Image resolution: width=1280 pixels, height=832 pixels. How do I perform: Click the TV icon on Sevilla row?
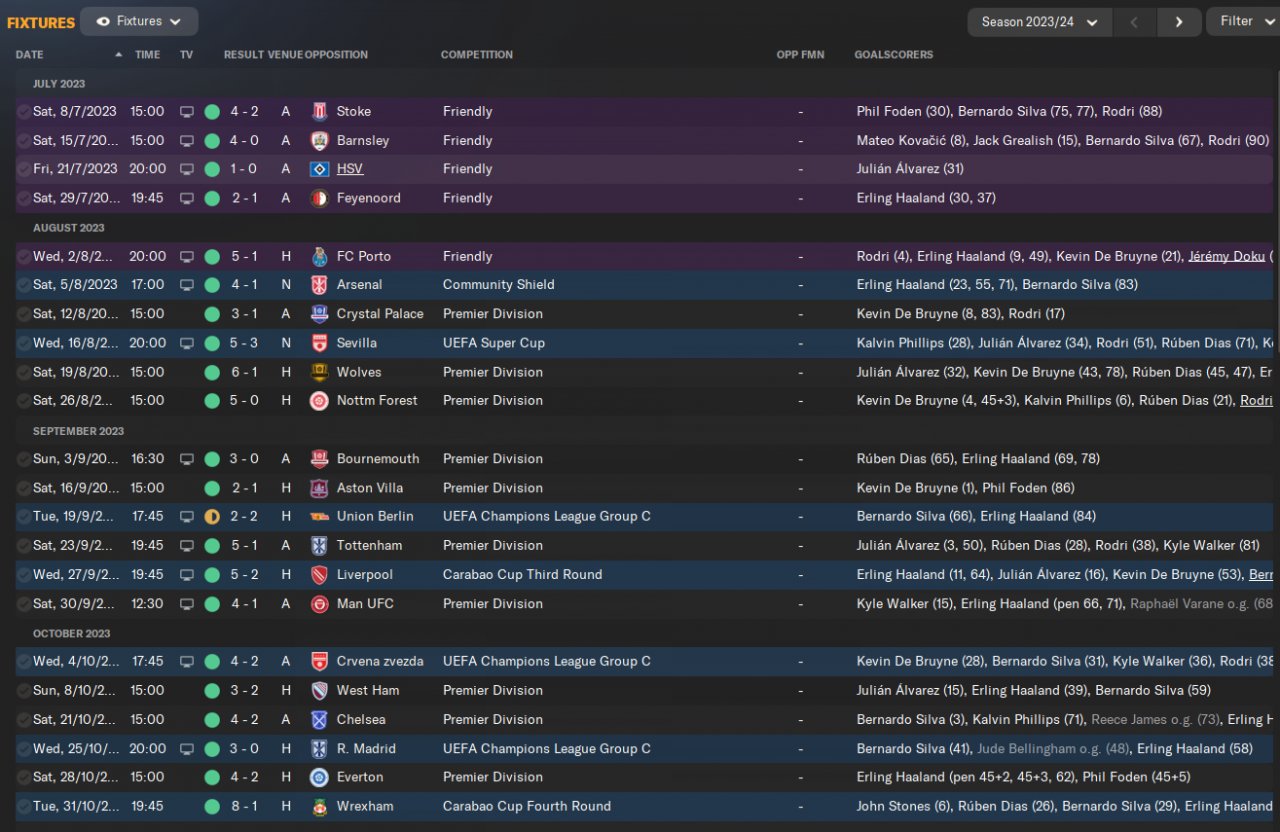coord(186,343)
